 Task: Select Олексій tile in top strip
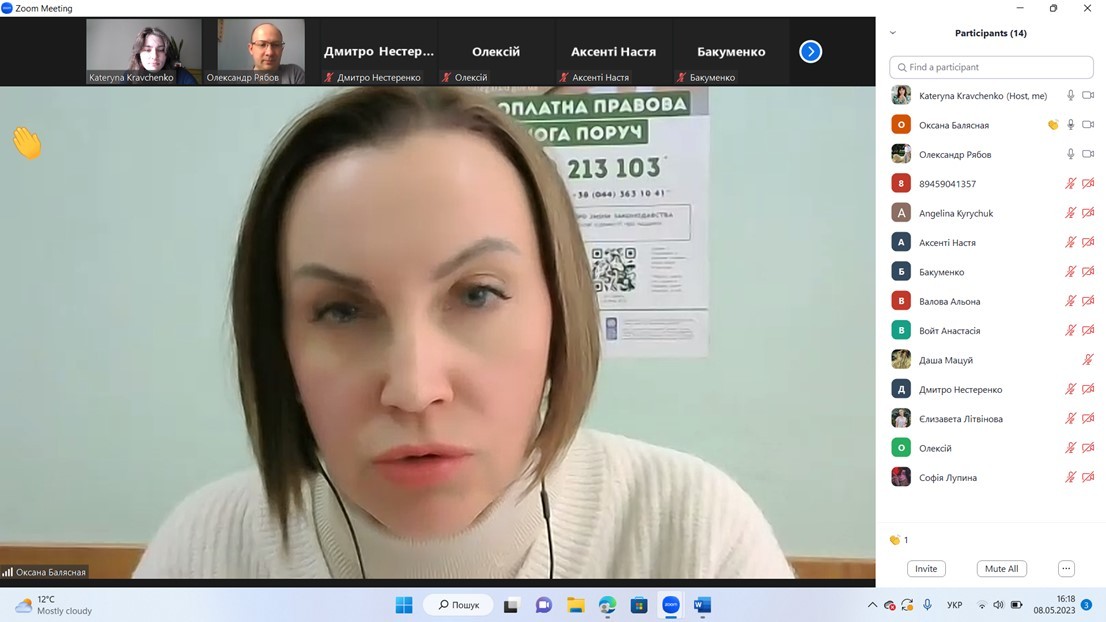(496, 51)
